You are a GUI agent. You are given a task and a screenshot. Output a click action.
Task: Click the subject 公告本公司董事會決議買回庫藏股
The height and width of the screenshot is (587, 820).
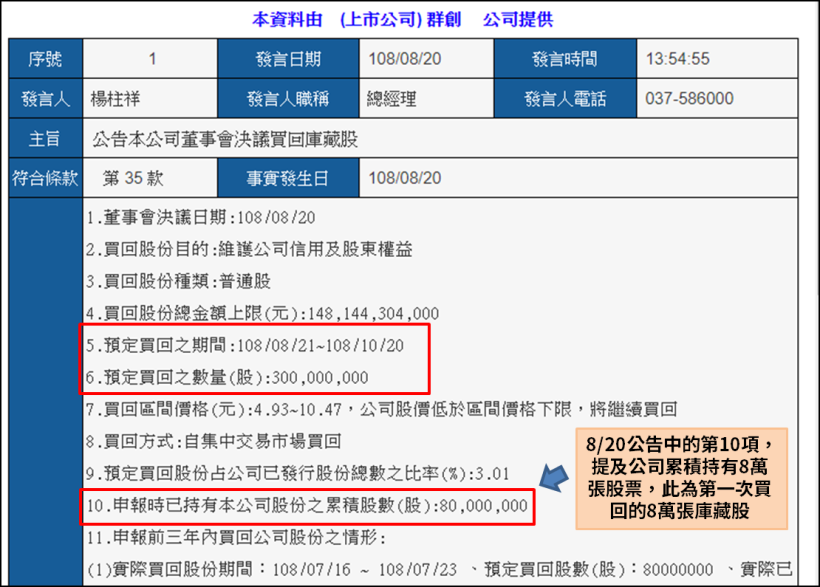coord(225,139)
